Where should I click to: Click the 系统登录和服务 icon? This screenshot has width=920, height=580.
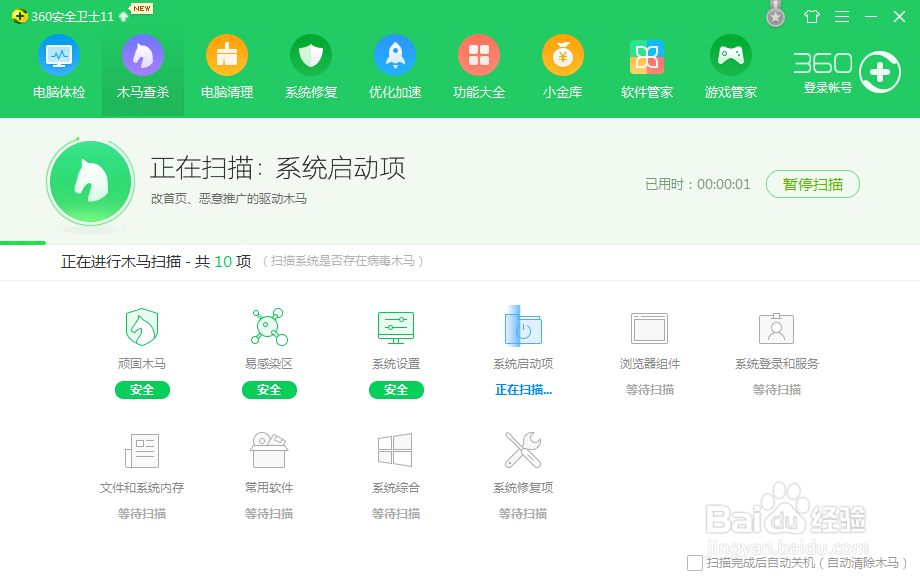[x=777, y=329]
